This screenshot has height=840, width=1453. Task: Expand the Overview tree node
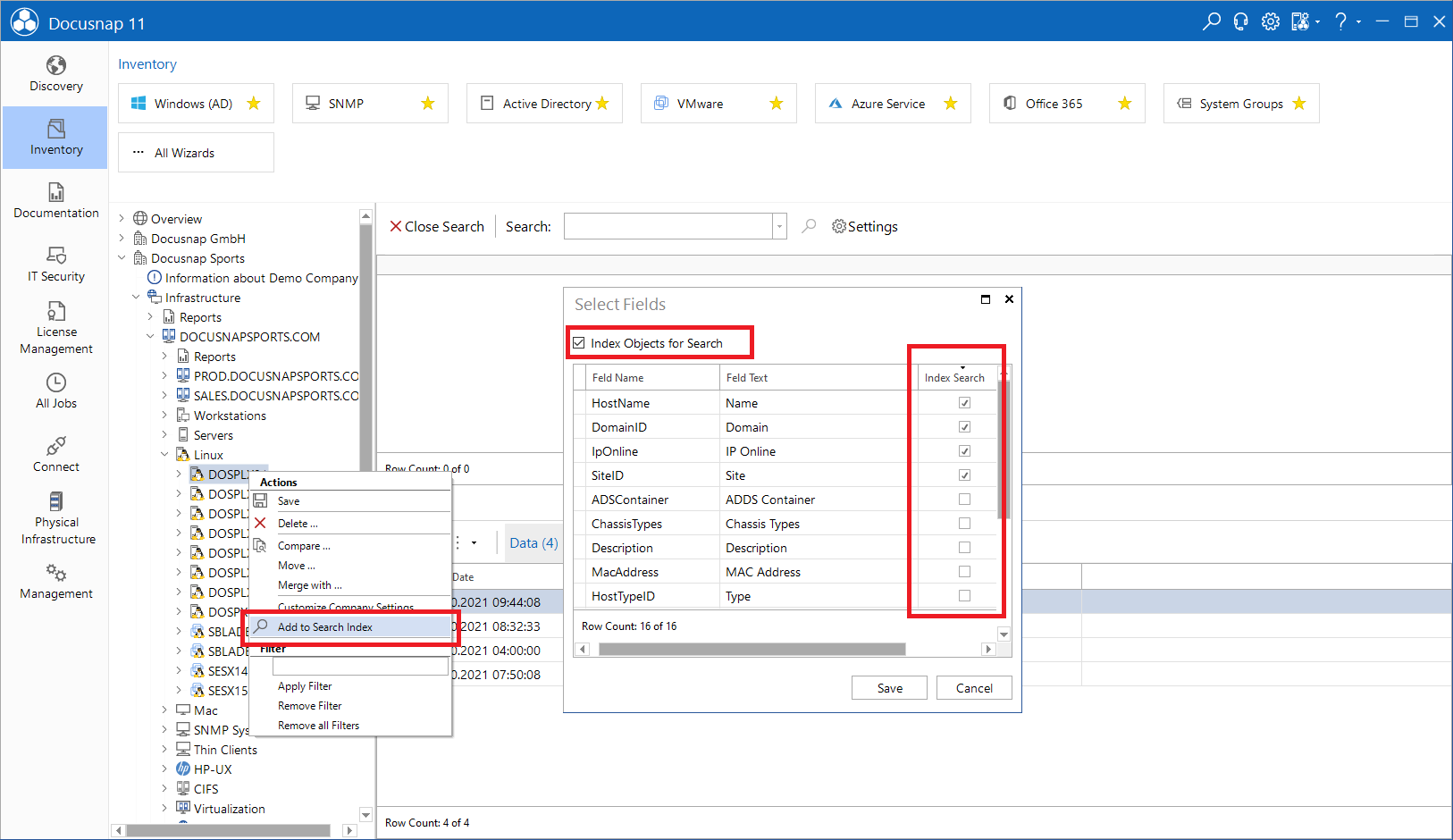point(122,218)
